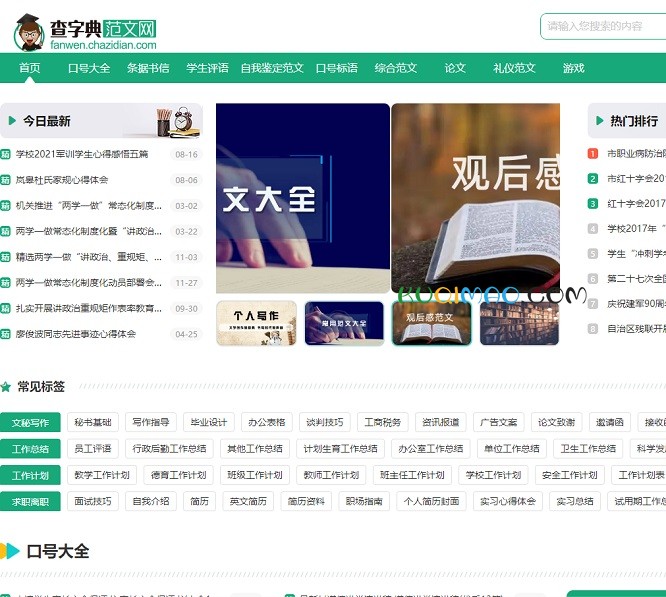This screenshot has width=666, height=597.
Task: Click the 实习心得体会 tag
Action: click(x=508, y=501)
